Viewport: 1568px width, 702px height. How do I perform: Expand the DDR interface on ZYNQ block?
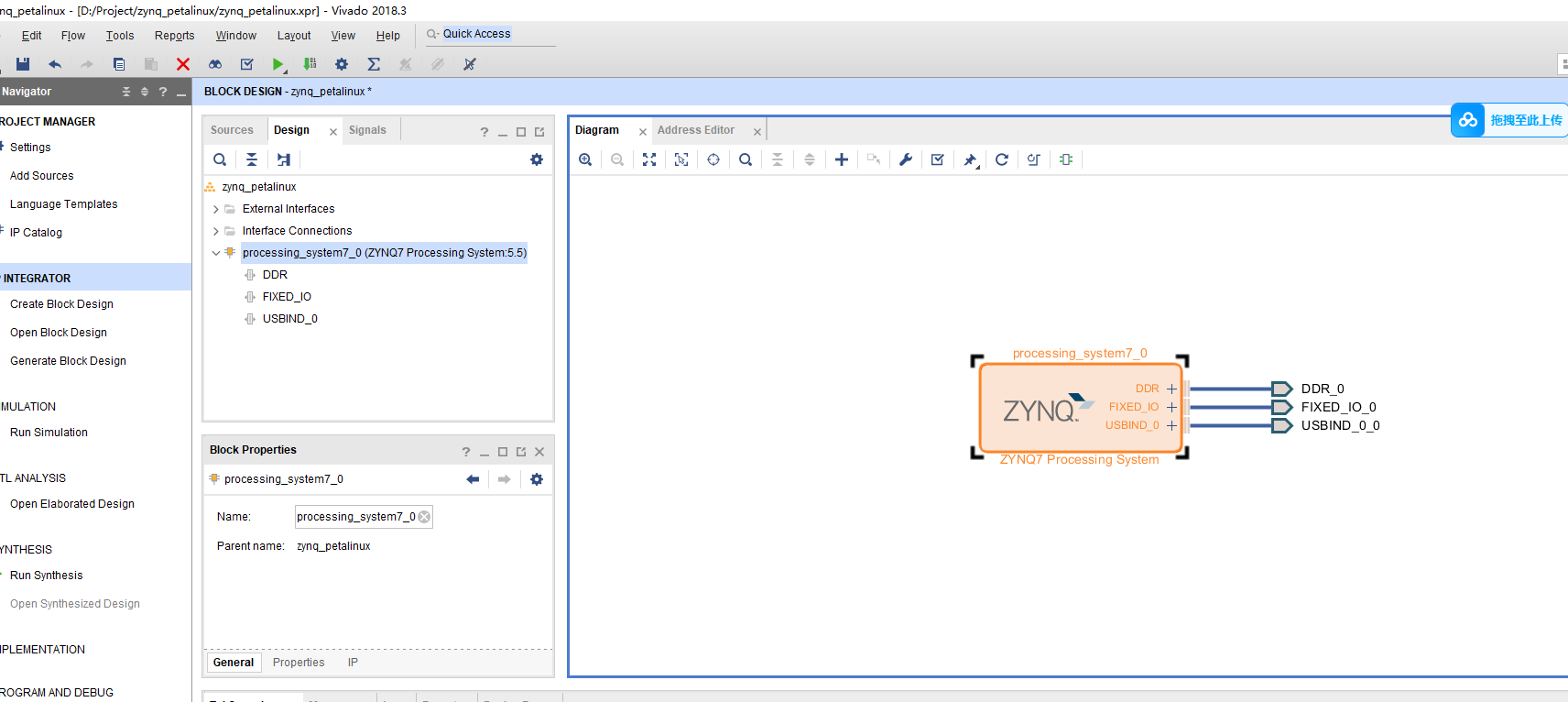tap(1171, 389)
